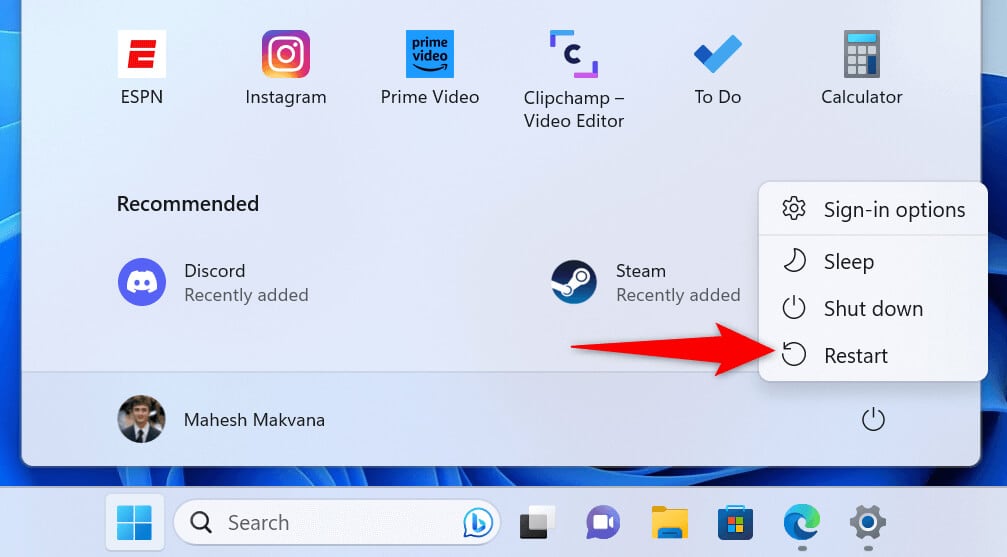Click the power symbol beside Shut down

pyautogui.click(x=794, y=308)
